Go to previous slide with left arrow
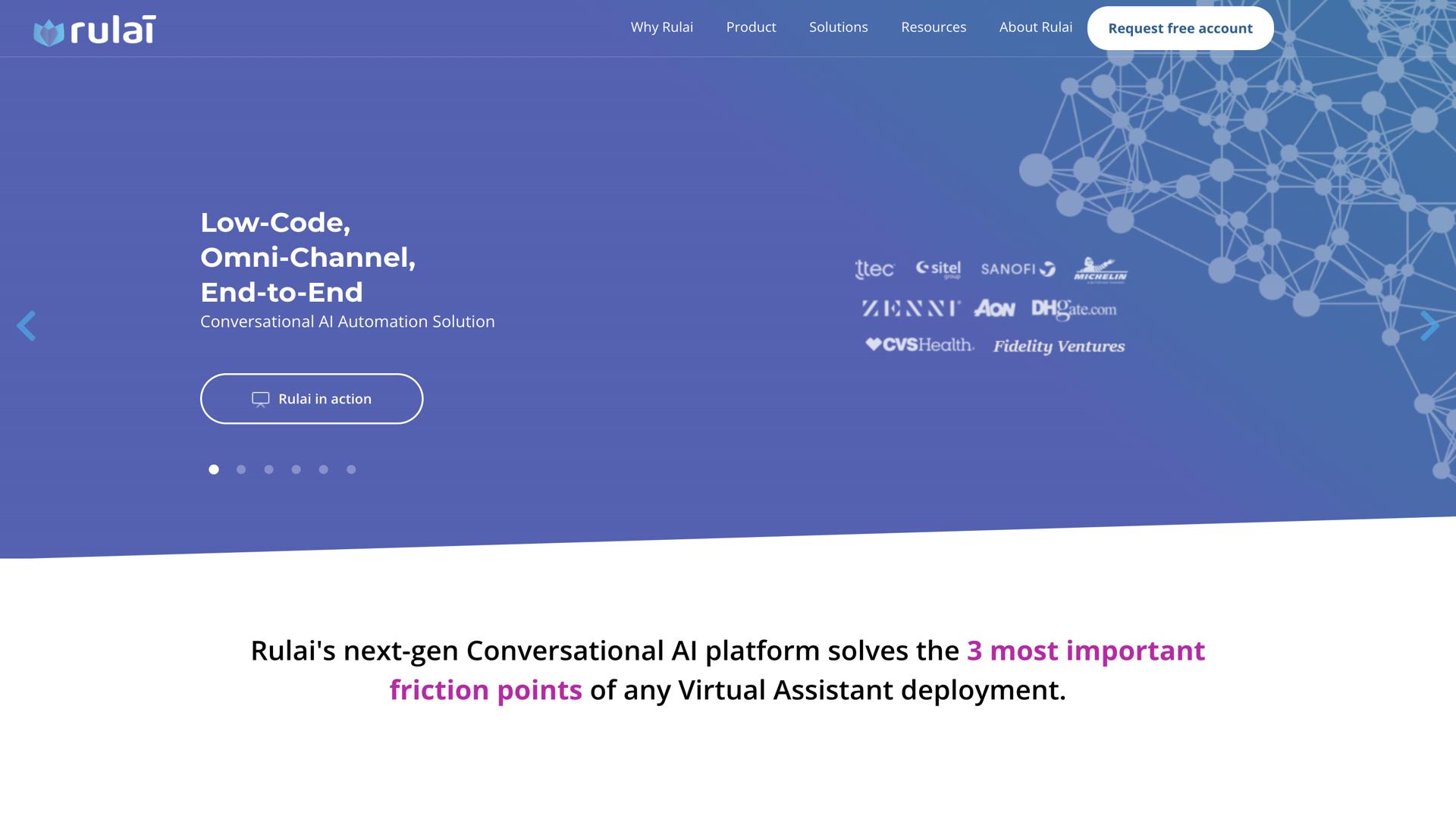The height and width of the screenshot is (819, 1456). click(x=27, y=326)
